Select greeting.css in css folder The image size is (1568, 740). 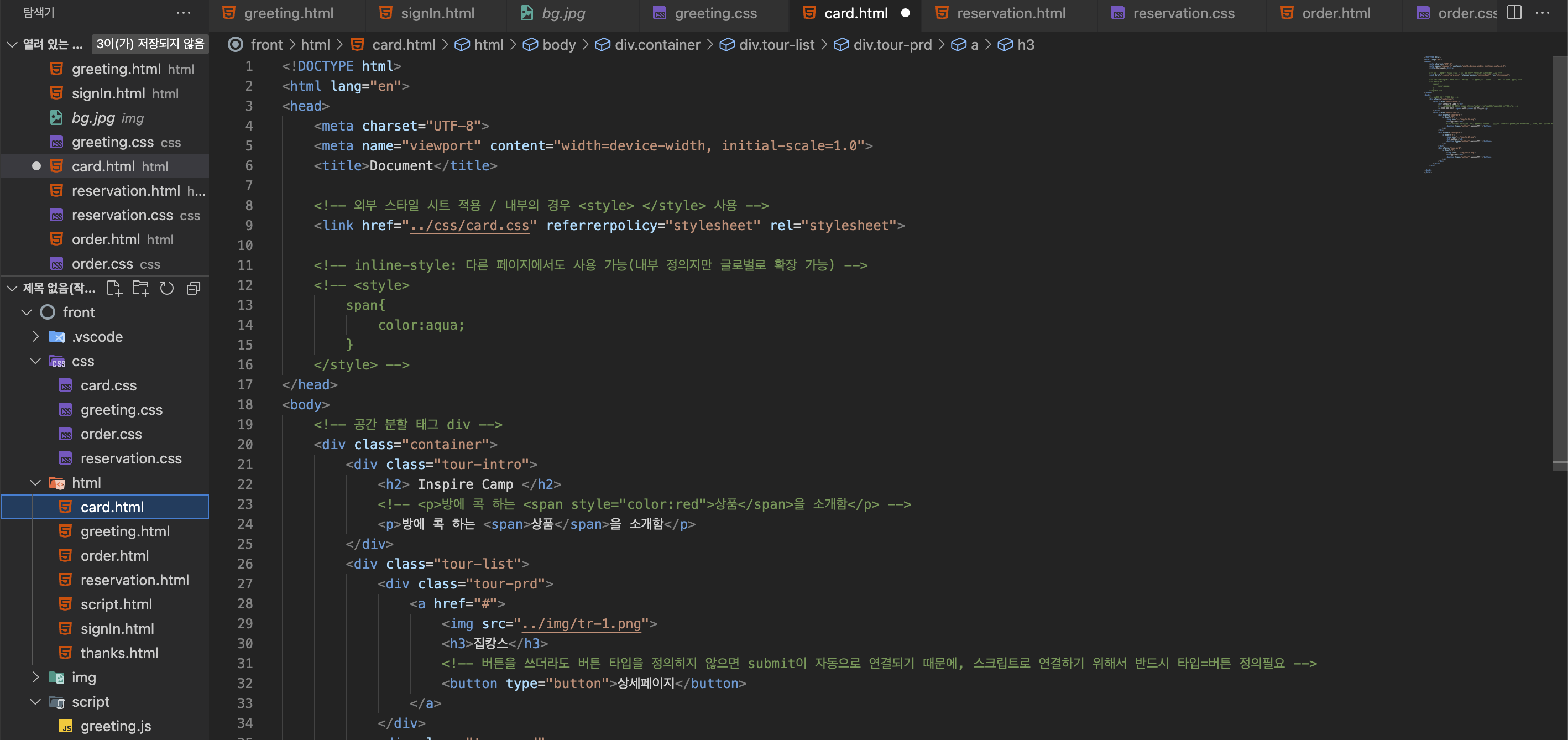pyautogui.click(x=104, y=410)
